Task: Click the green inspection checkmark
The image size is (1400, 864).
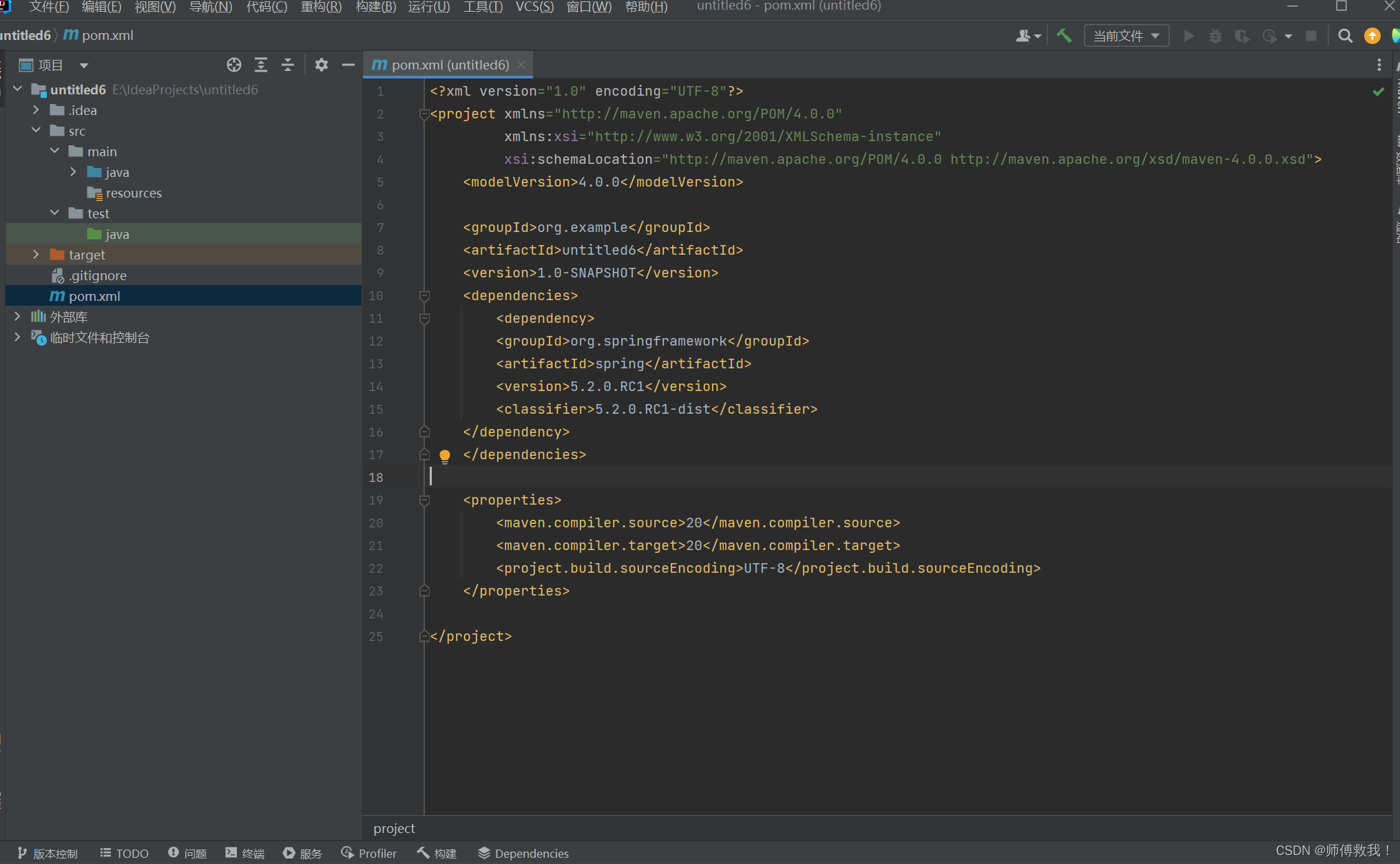Action: coord(1378,92)
